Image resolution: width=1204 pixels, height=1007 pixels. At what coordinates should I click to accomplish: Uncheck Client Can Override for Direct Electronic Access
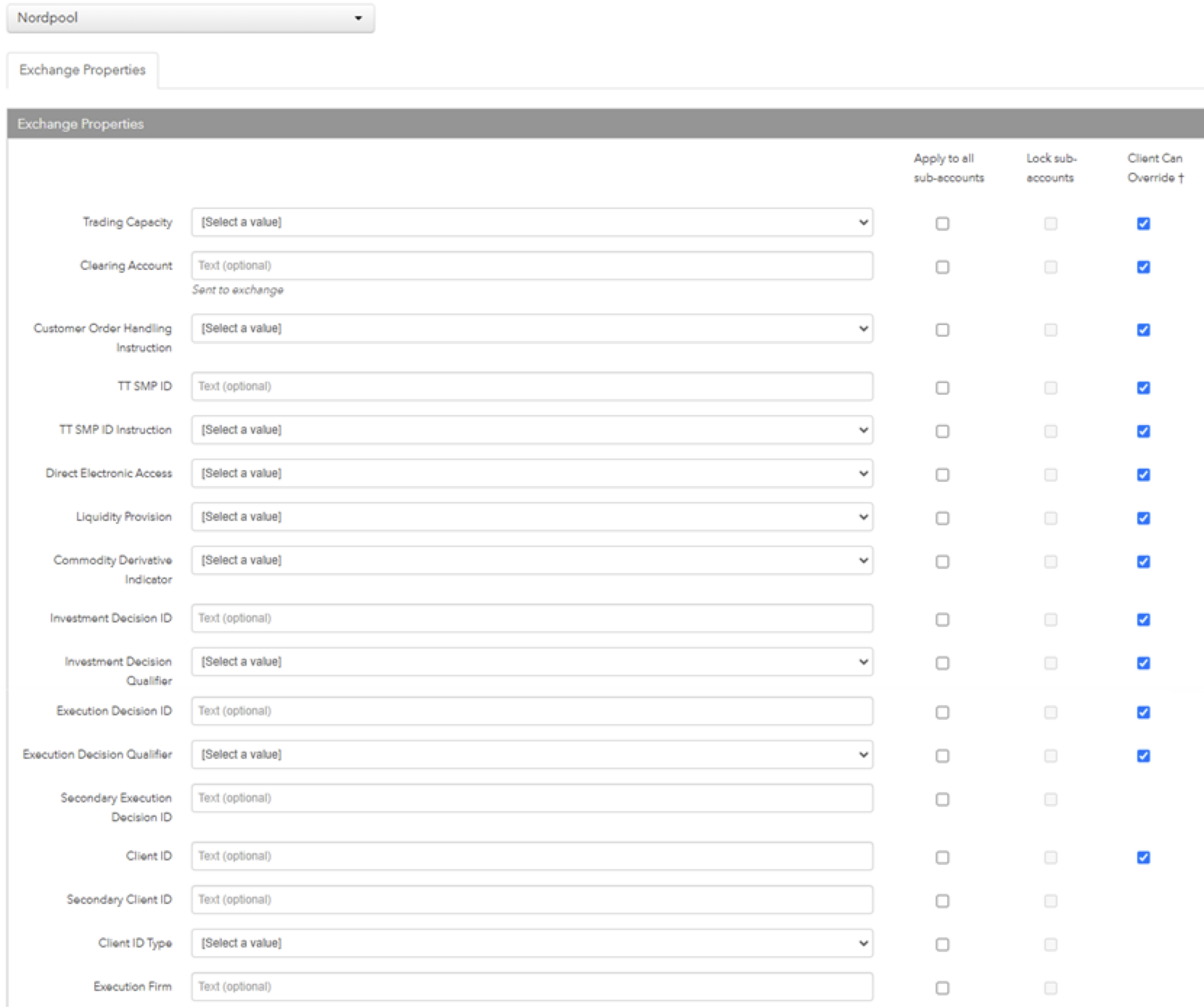click(x=1144, y=474)
